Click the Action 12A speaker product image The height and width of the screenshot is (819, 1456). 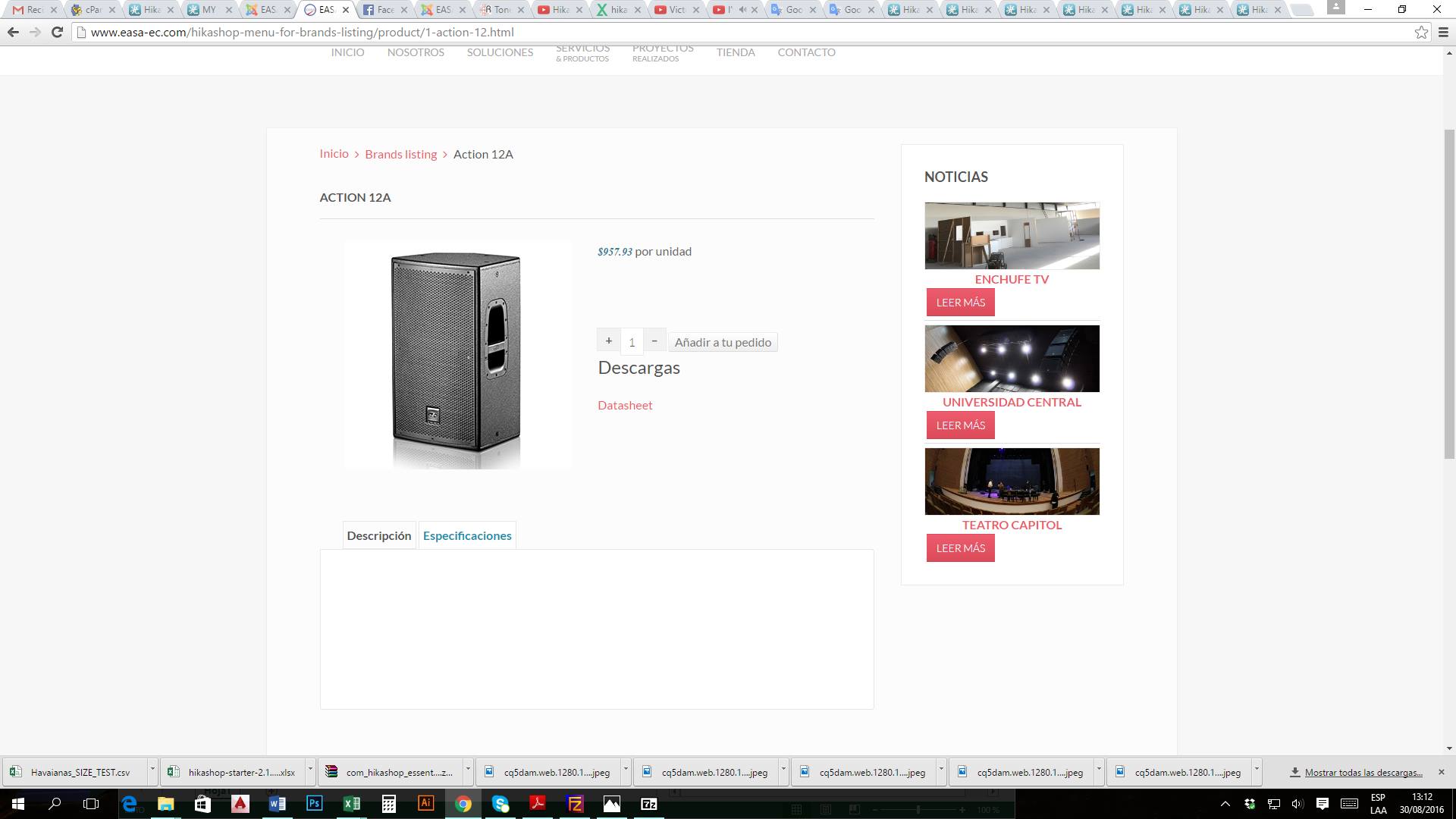457,355
